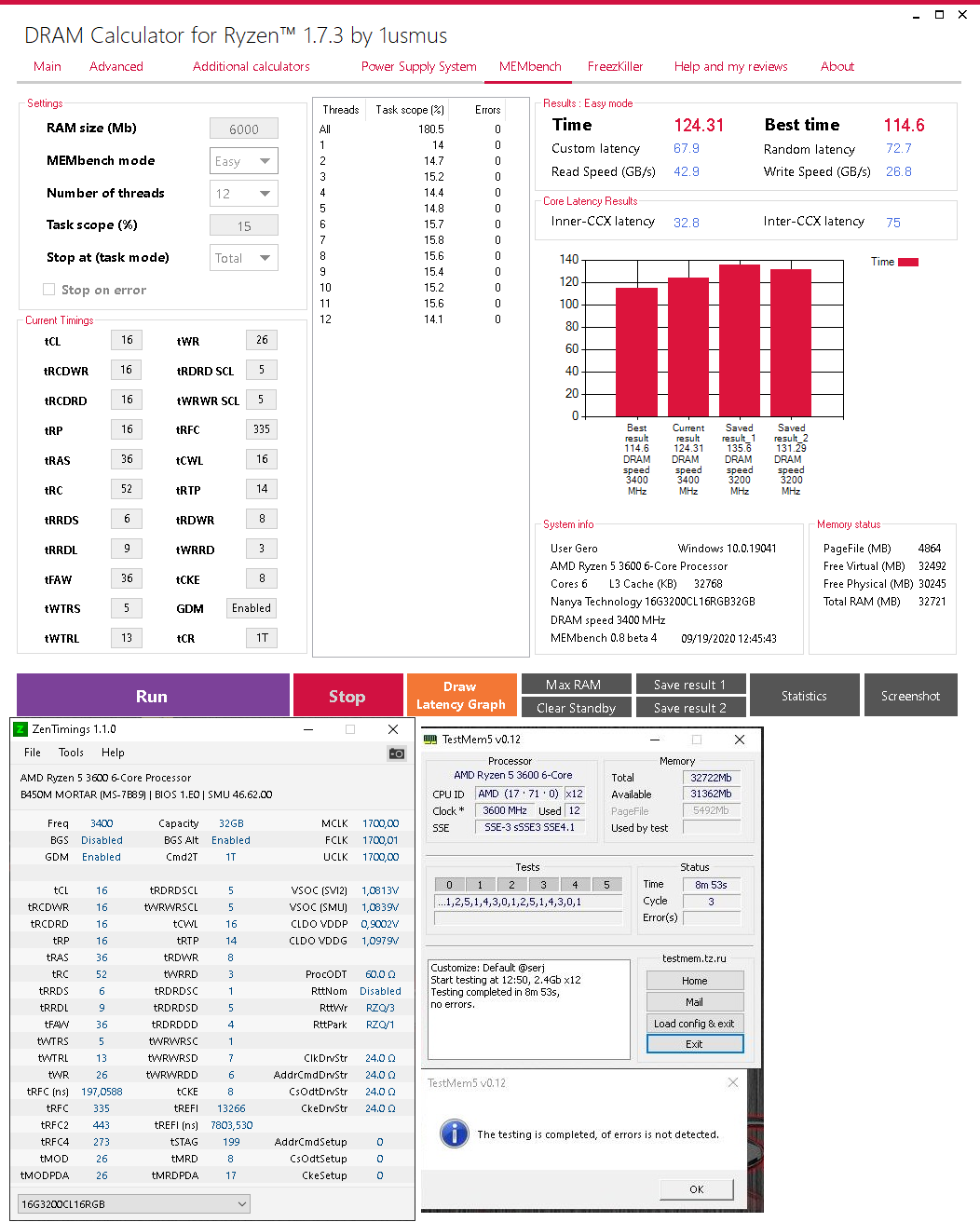This screenshot has width=980, height=1222.
Task: Click the Task scope (%) column header
Action: coord(410,110)
